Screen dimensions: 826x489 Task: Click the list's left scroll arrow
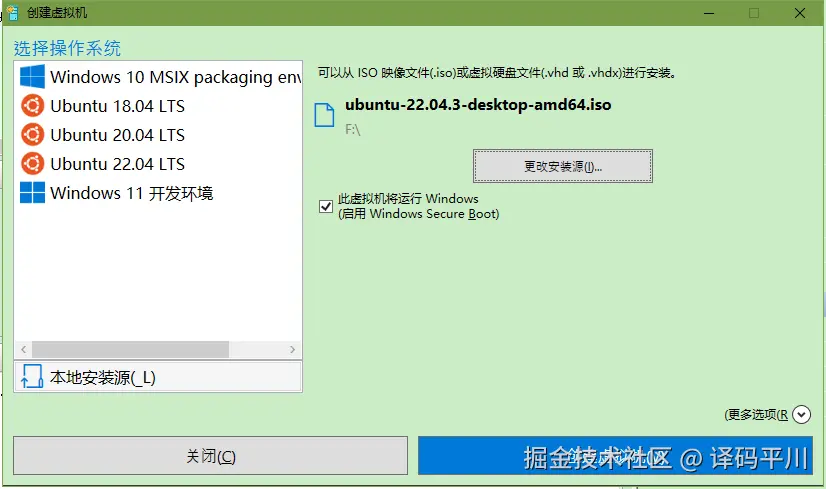(23, 349)
